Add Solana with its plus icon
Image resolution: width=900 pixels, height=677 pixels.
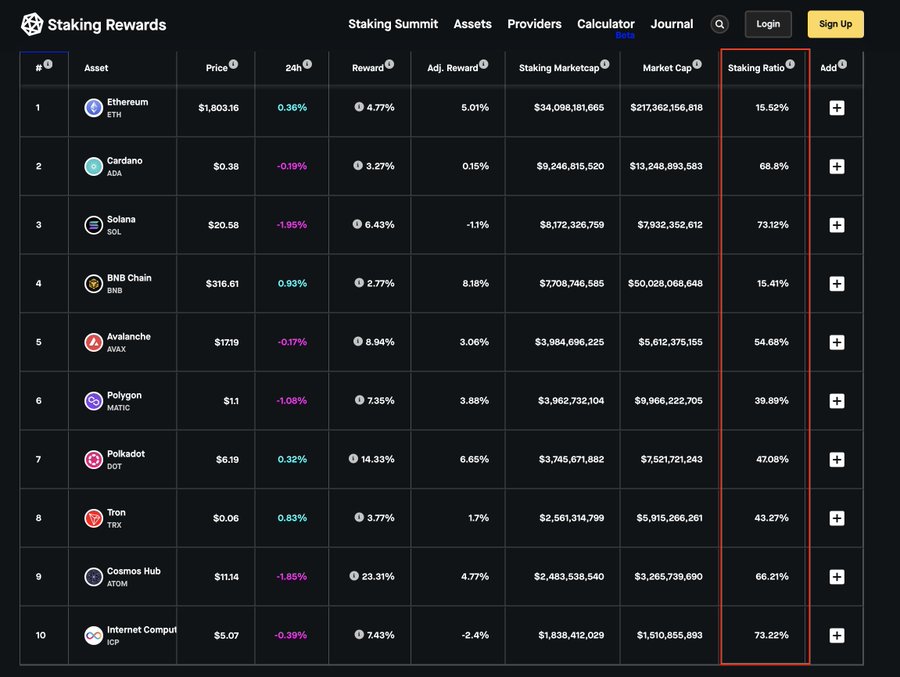[x=837, y=225]
